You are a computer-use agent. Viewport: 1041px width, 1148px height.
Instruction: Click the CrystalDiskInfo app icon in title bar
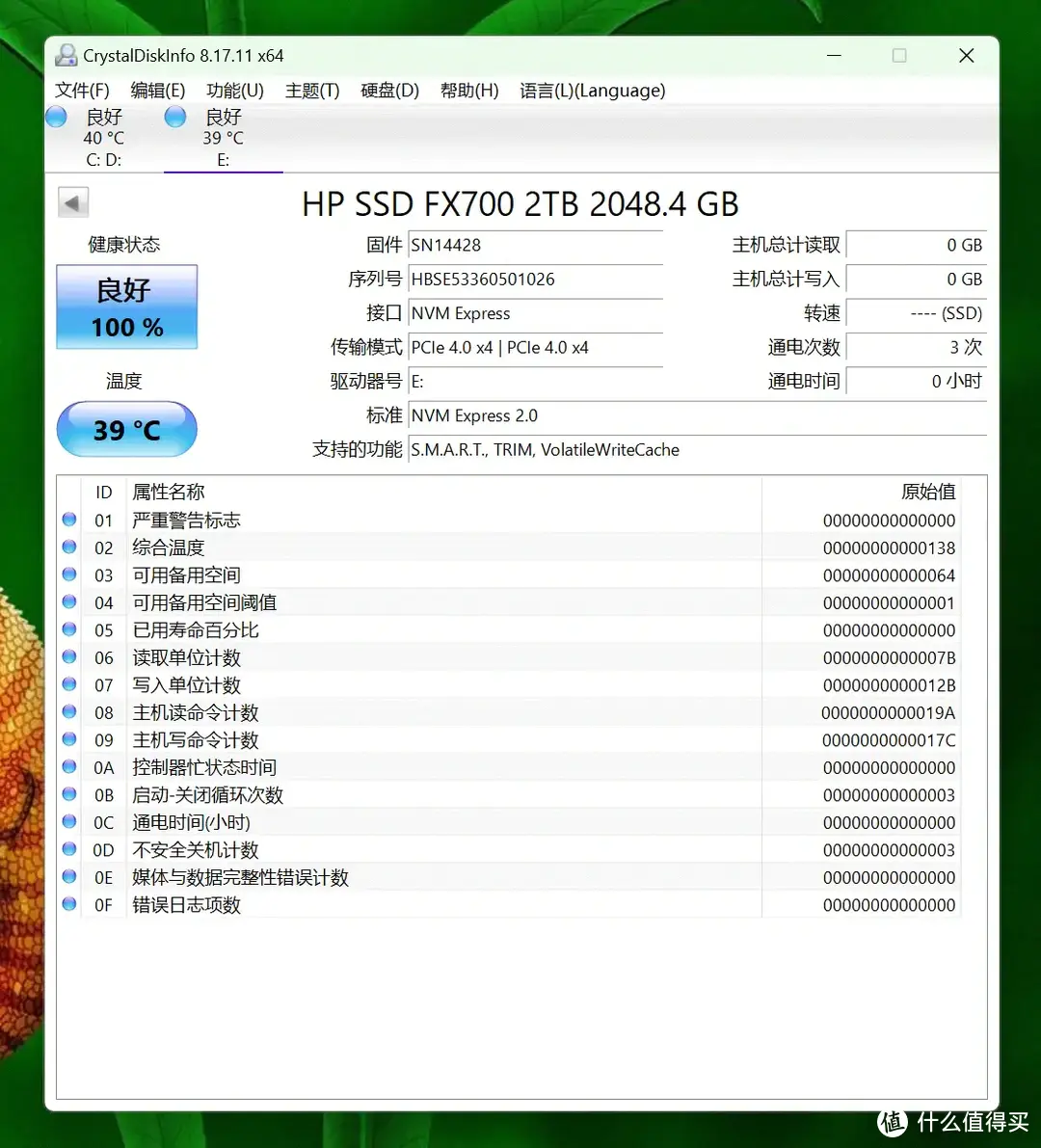(67, 56)
